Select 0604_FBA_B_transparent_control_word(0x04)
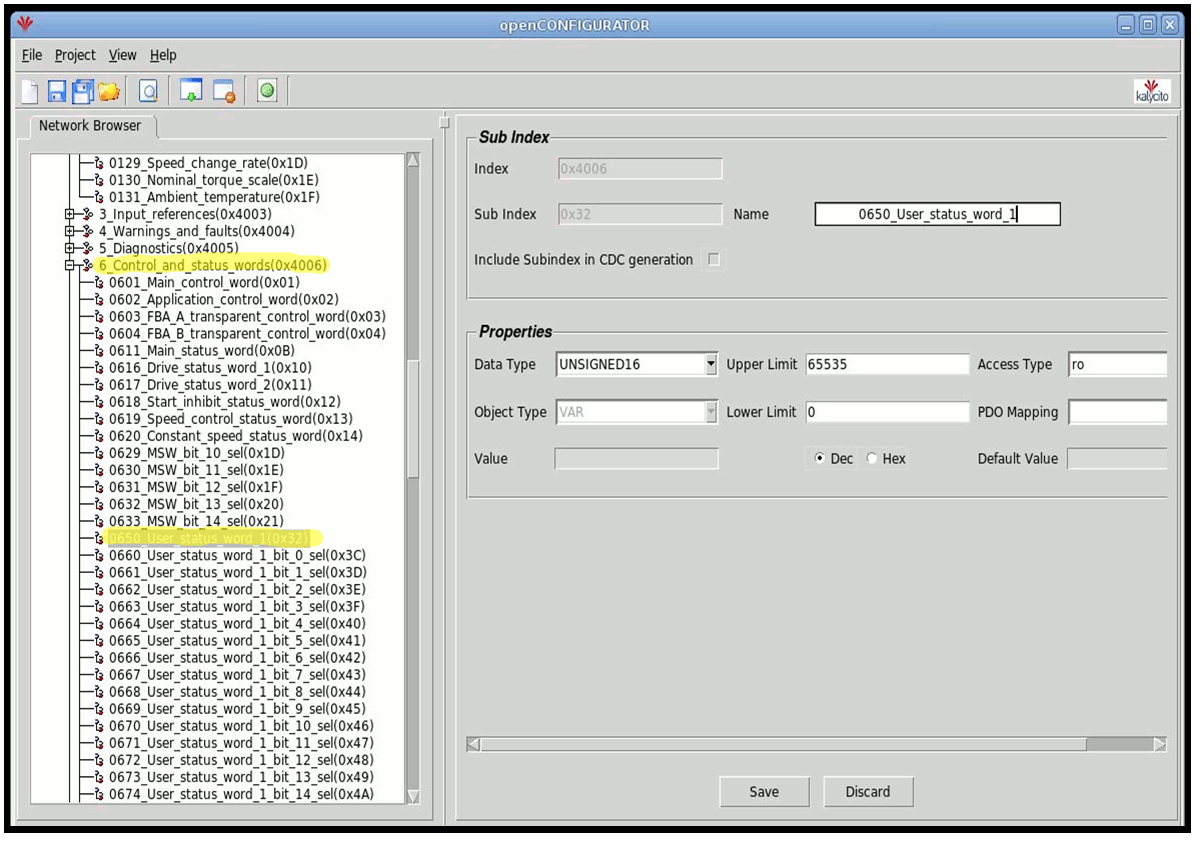1203x846 pixels. pos(247,333)
